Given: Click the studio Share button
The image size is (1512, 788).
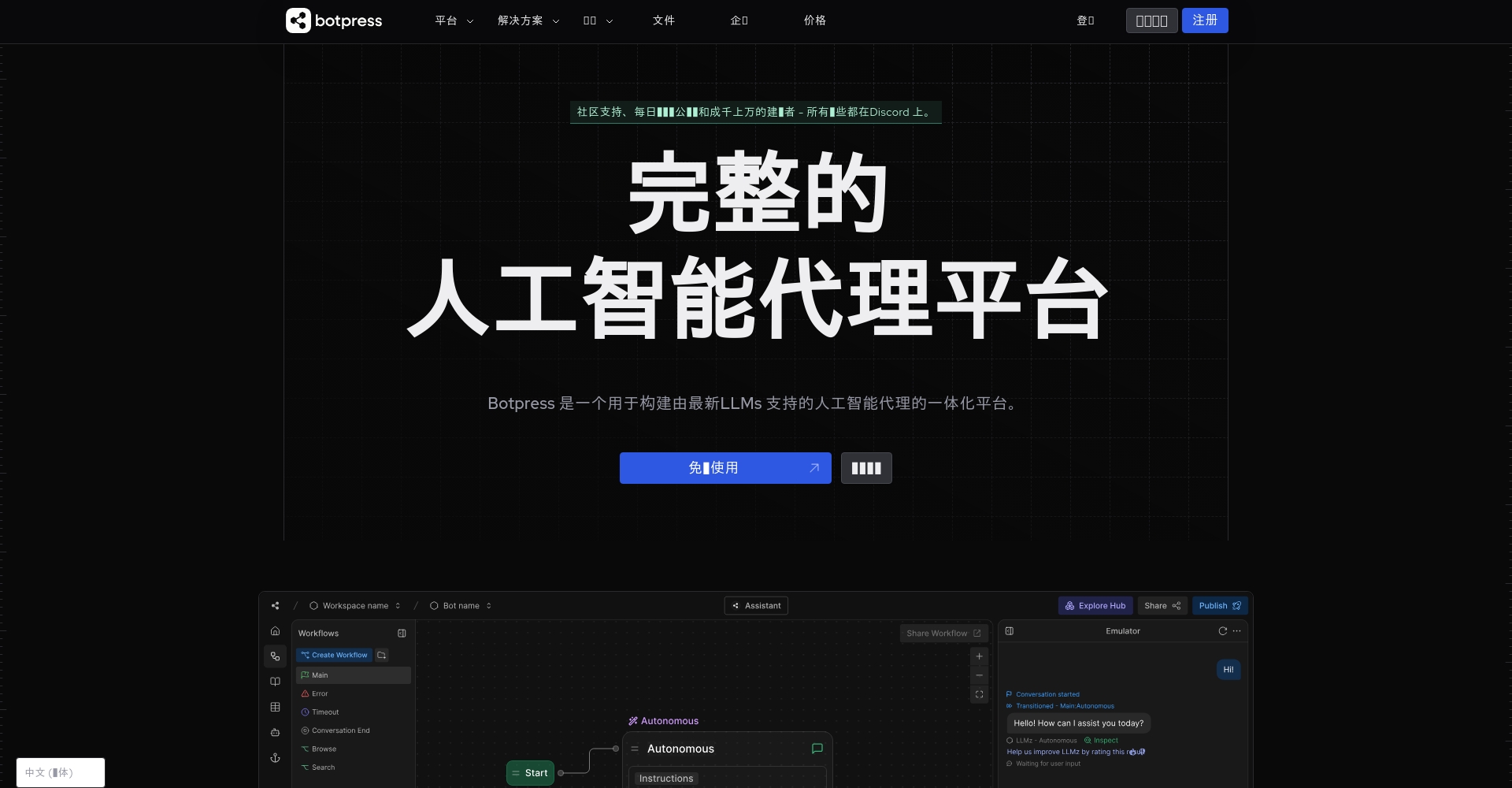Looking at the screenshot, I should (x=1162, y=606).
